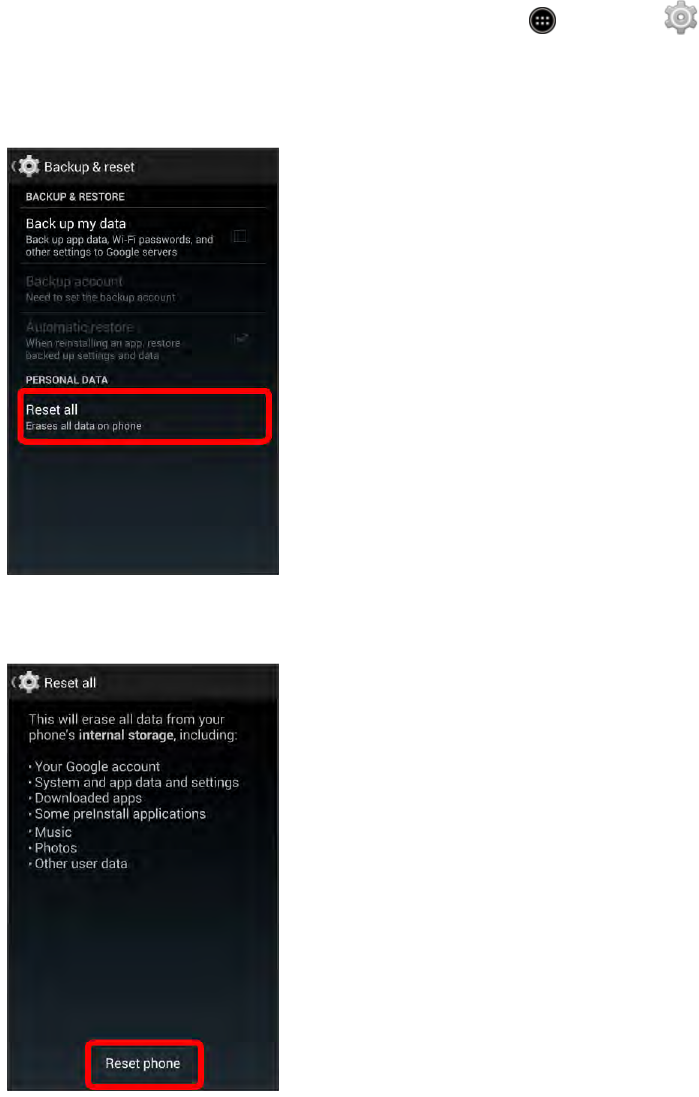Tap gear icon in Backup & reset header
699x1097 pixels.
29,167
